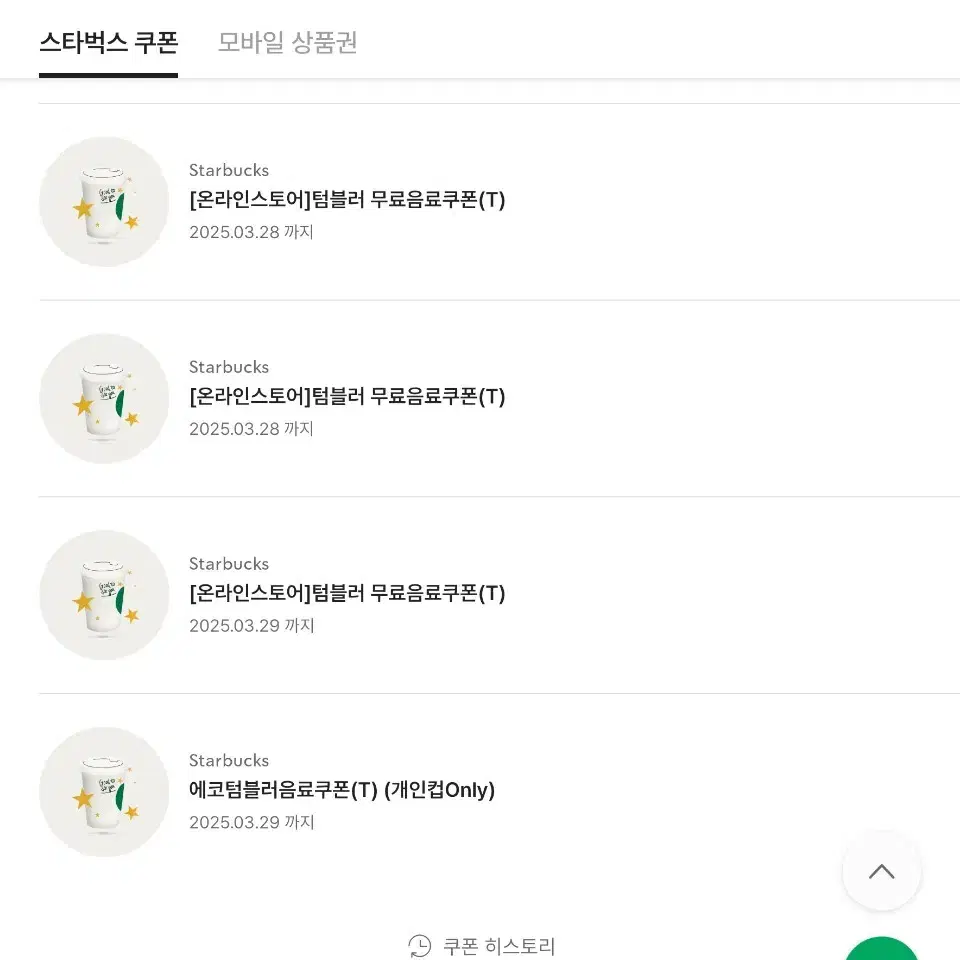The image size is (960, 960).
Task: Click Starbucks brand label on first coupon
Action: [x=229, y=170]
